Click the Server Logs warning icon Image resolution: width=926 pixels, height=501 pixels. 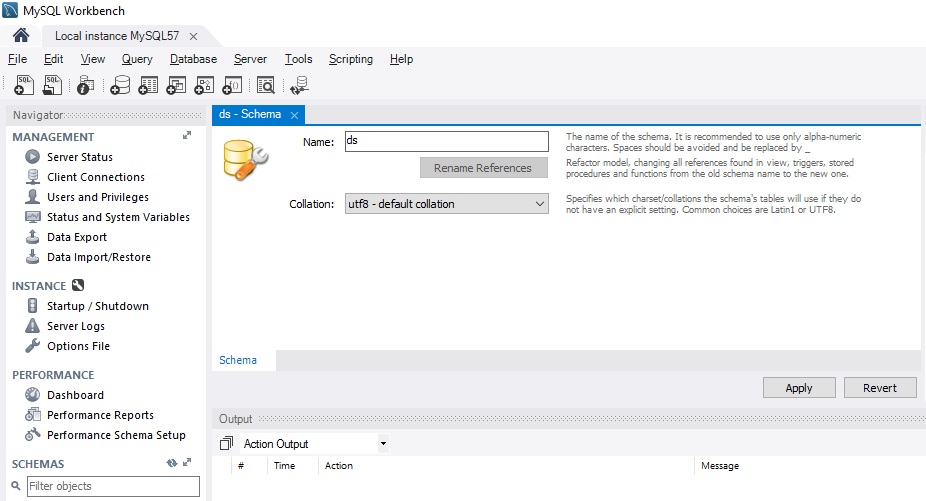point(32,326)
